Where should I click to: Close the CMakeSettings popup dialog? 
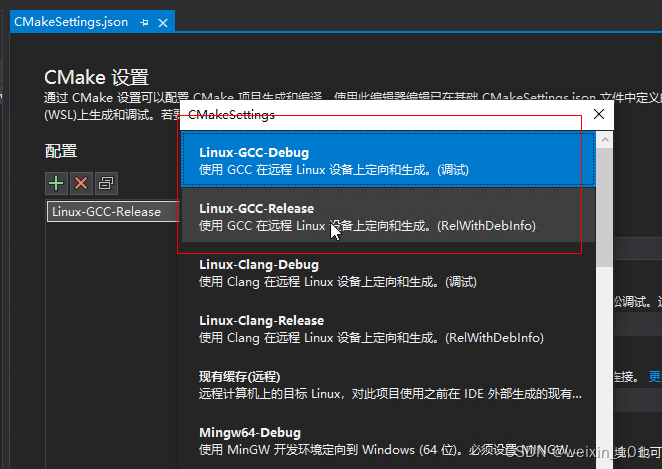pos(599,114)
